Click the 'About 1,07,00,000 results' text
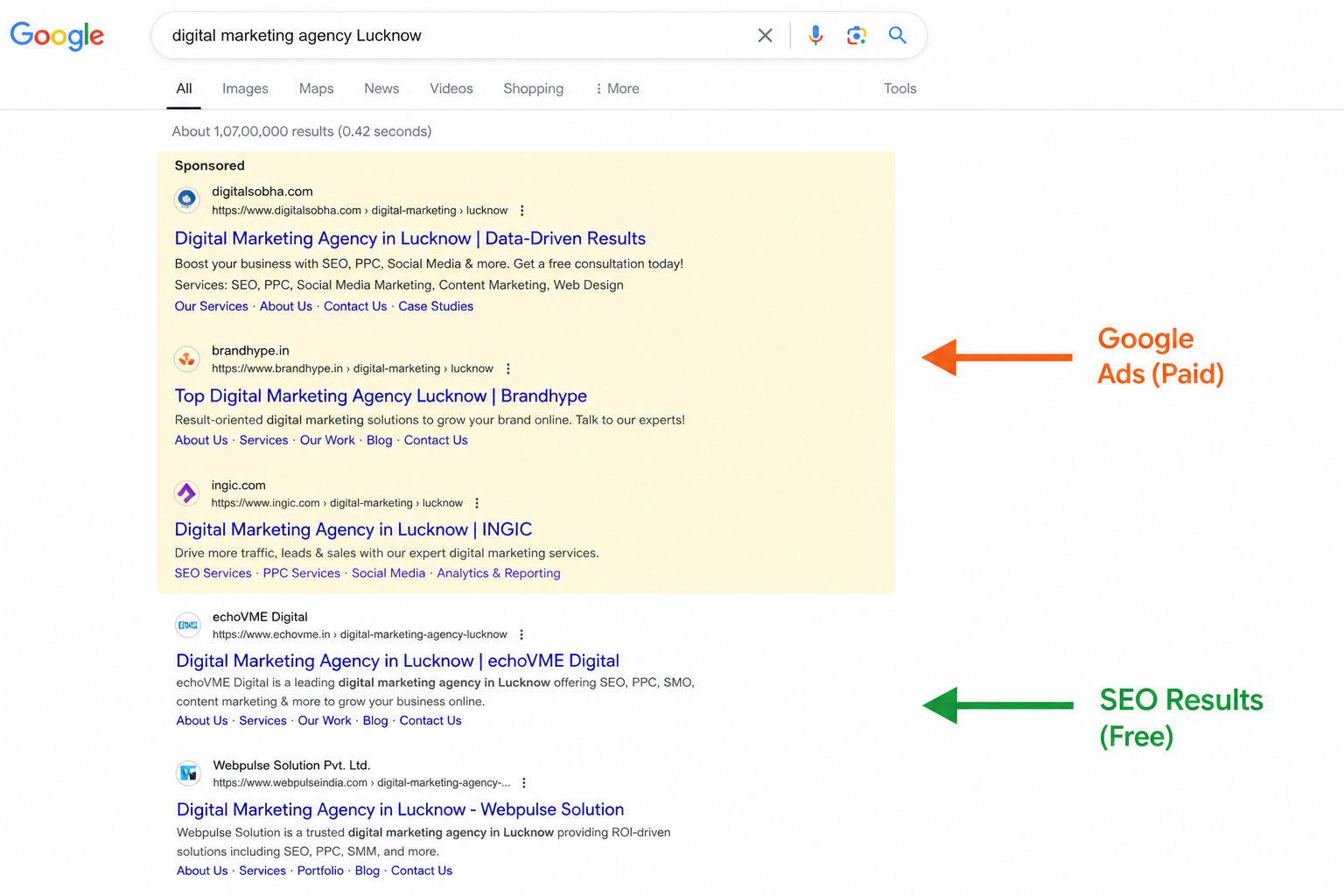This screenshot has width=1344, height=896. coord(302,131)
